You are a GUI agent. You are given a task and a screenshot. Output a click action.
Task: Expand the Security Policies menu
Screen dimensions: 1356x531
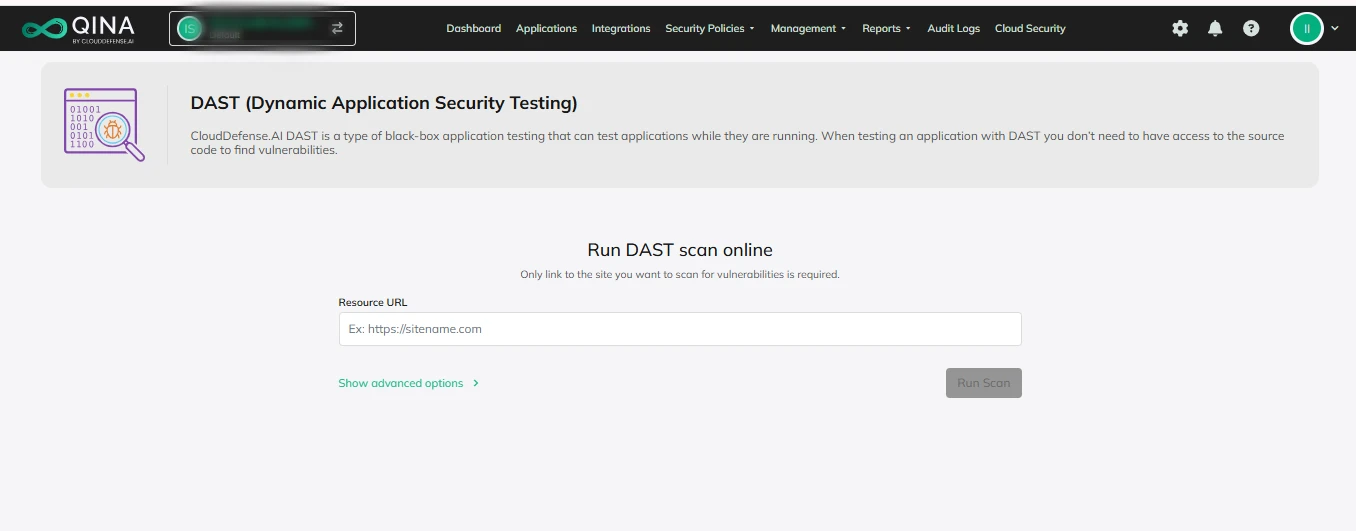(x=709, y=29)
